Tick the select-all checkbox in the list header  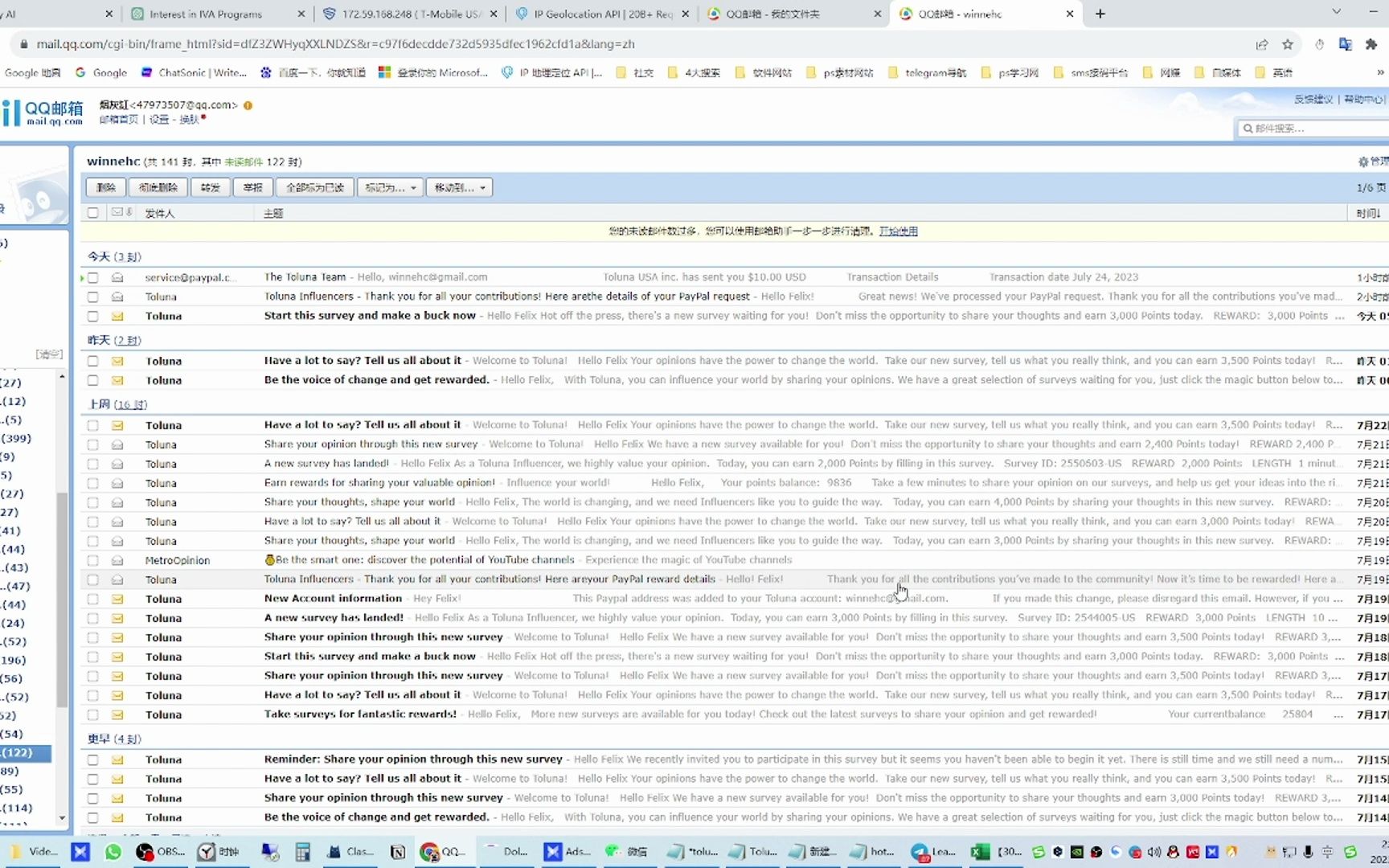(x=93, y=212)
